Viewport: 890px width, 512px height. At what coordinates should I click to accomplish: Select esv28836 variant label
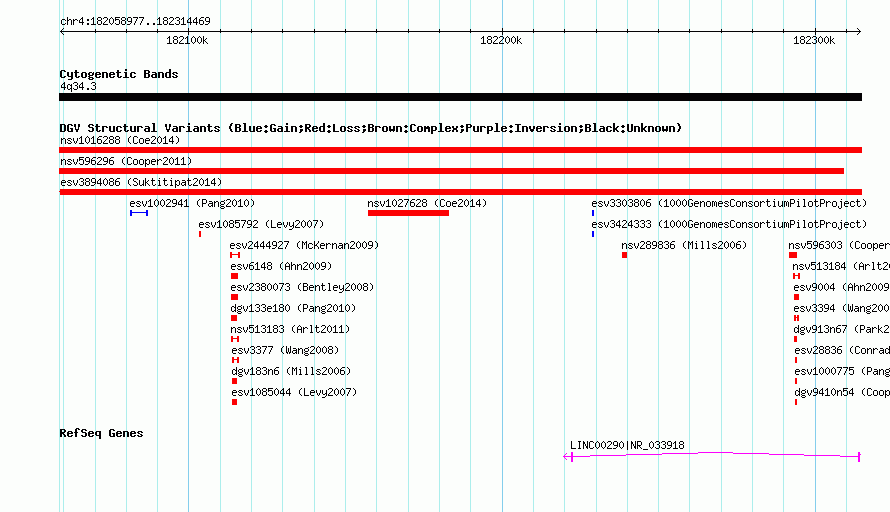click(842, 350)
